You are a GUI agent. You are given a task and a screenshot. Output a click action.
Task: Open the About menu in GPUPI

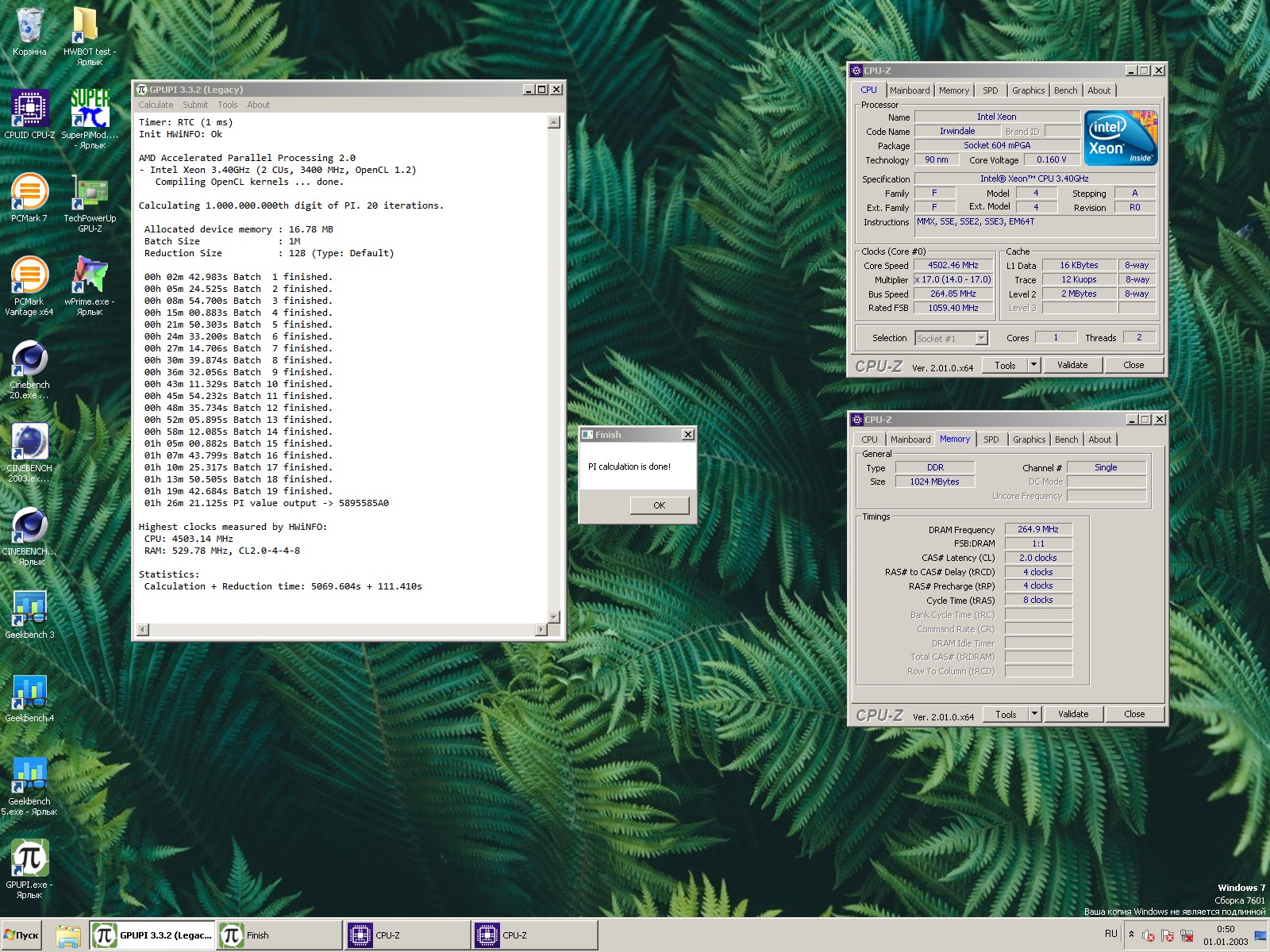pyautogui.click(x=258, y=105)
